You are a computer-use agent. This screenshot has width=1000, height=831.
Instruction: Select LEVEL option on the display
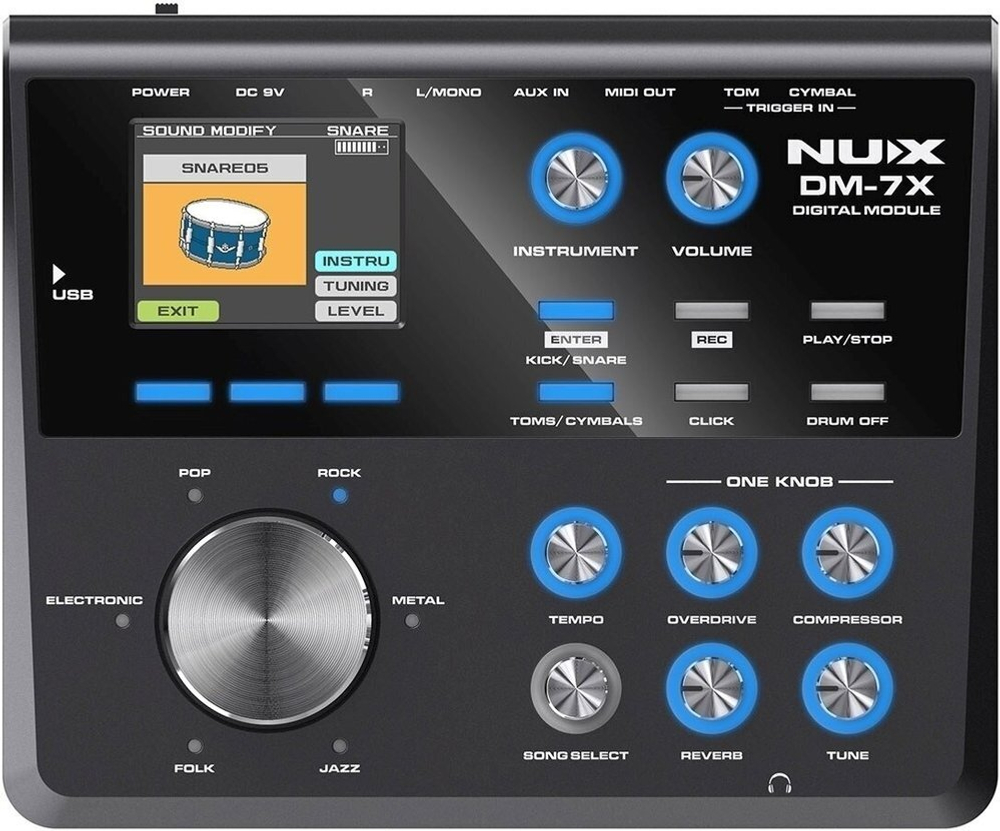pyautogui.click(x=356, y=311)
